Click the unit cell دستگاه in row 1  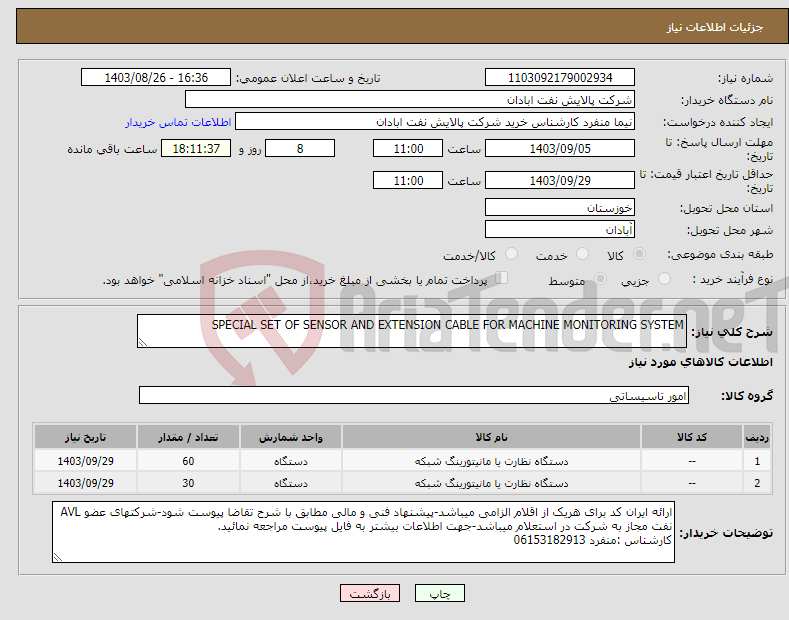pos(291,461)
